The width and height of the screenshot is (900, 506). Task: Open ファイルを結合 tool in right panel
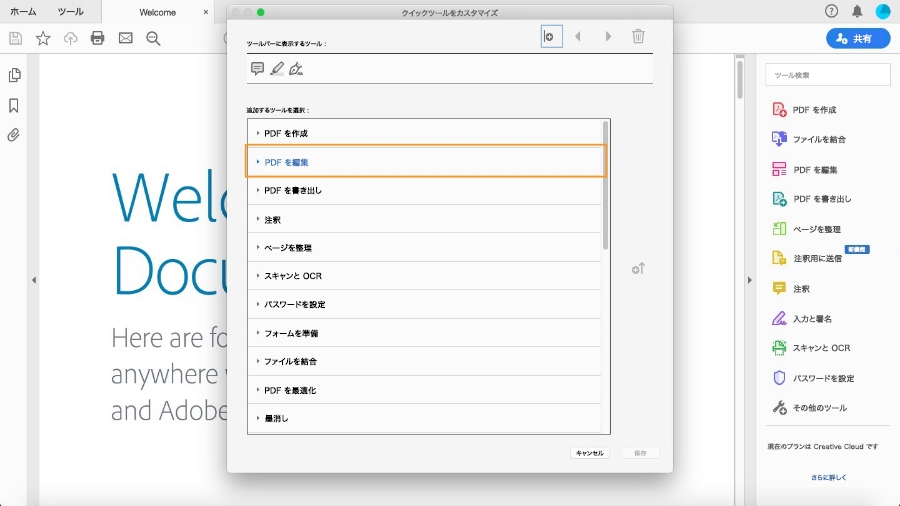(x=809, y=139)
